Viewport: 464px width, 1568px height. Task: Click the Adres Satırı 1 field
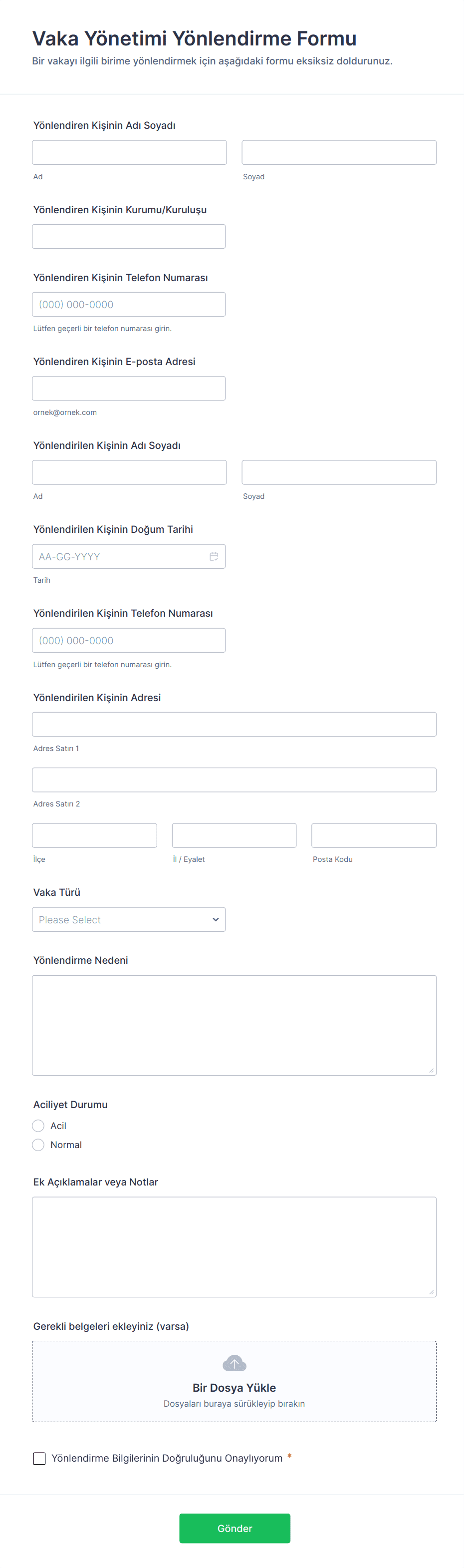click(234, 725)
